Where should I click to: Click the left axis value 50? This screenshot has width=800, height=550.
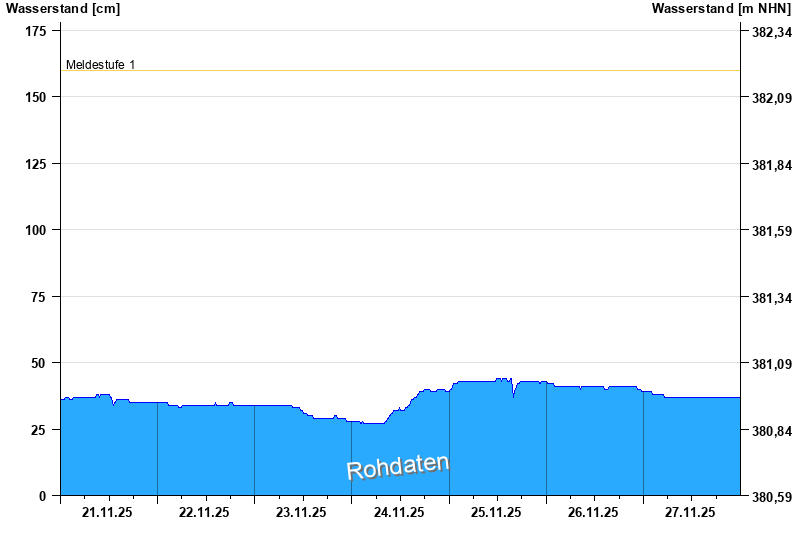coord(38,363)
